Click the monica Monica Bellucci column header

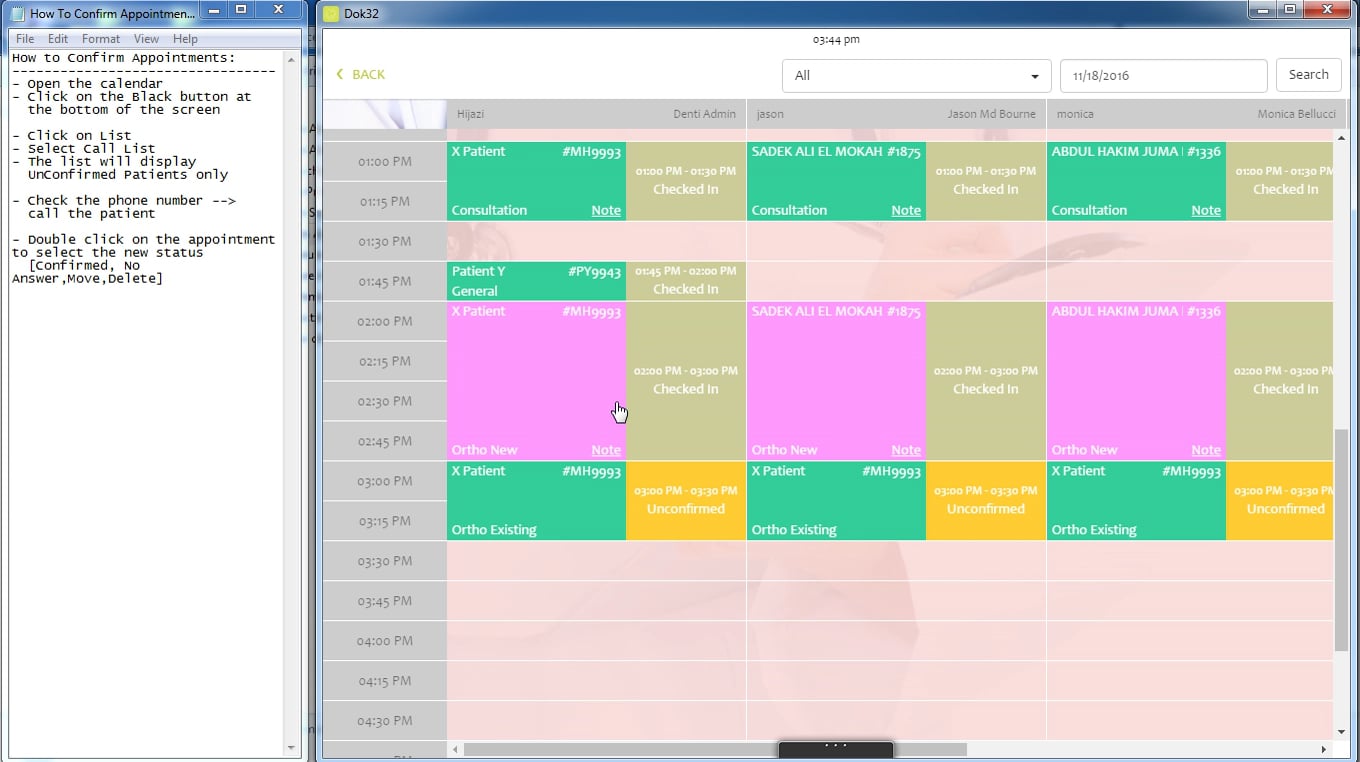(x=1196, y=114)
